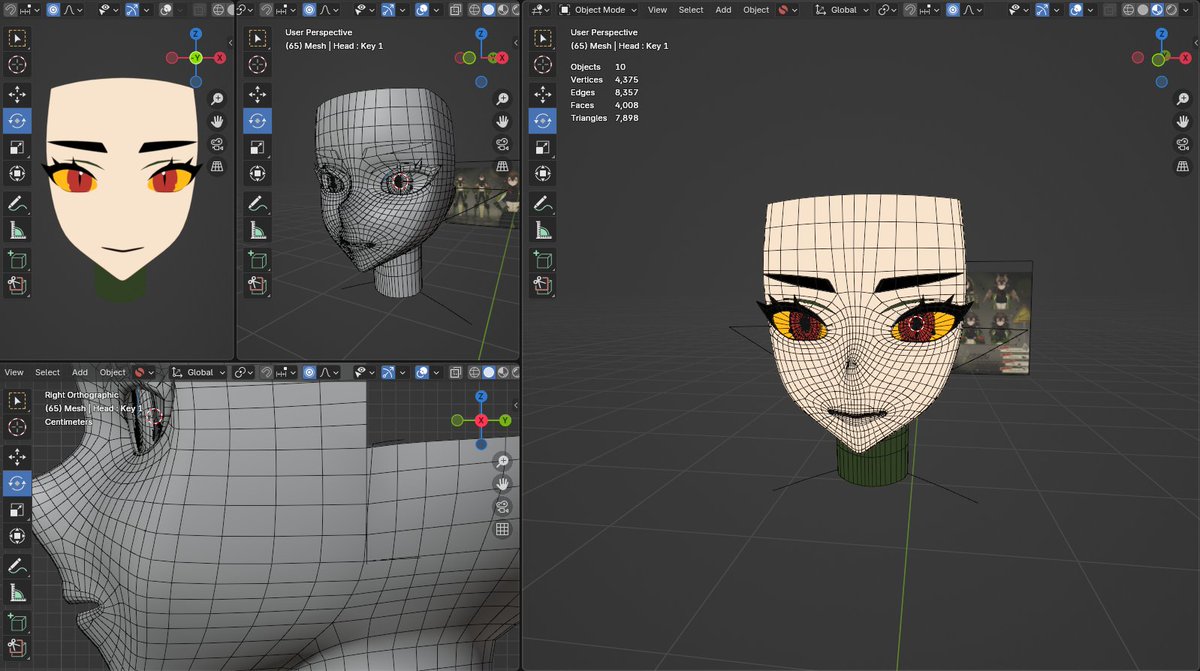Click the zoom magnifier in the Right Orthographic viewport
The width and height of the screenshot is (1200, 671).
click(x=502, y=461)
